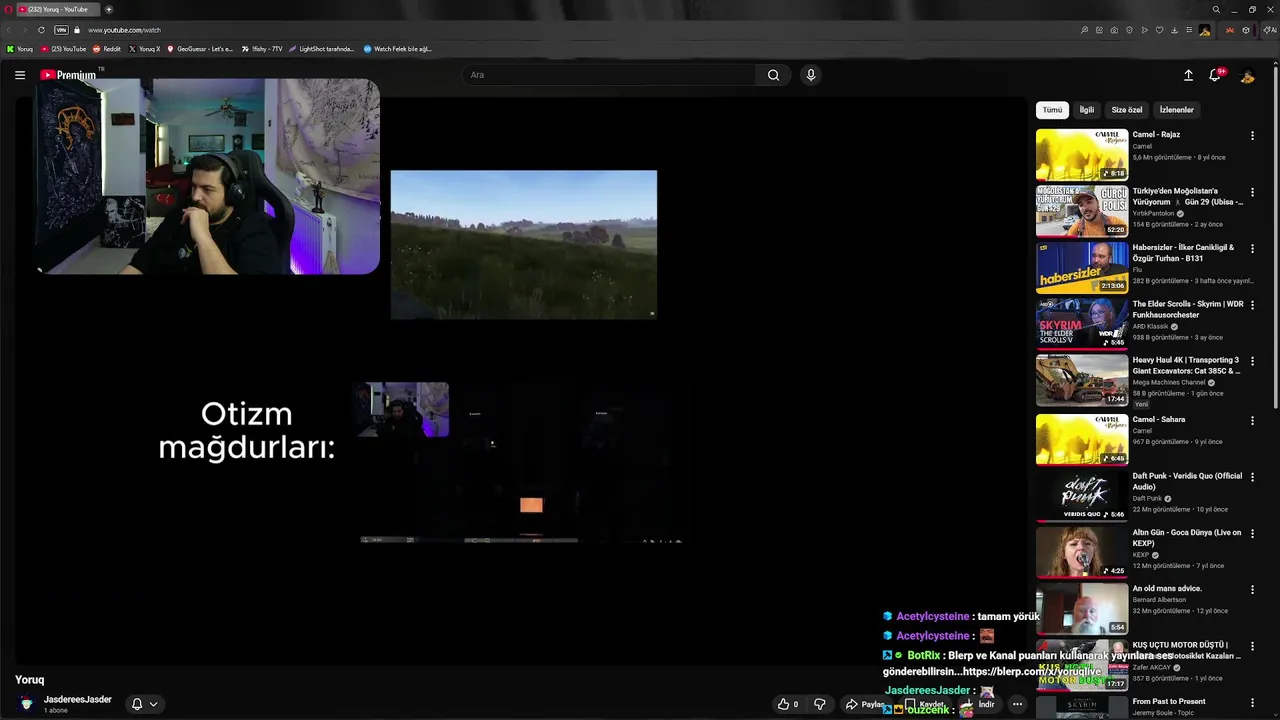
Task: Open Heavy Haul 4K video title
Action: [1187, 365]
